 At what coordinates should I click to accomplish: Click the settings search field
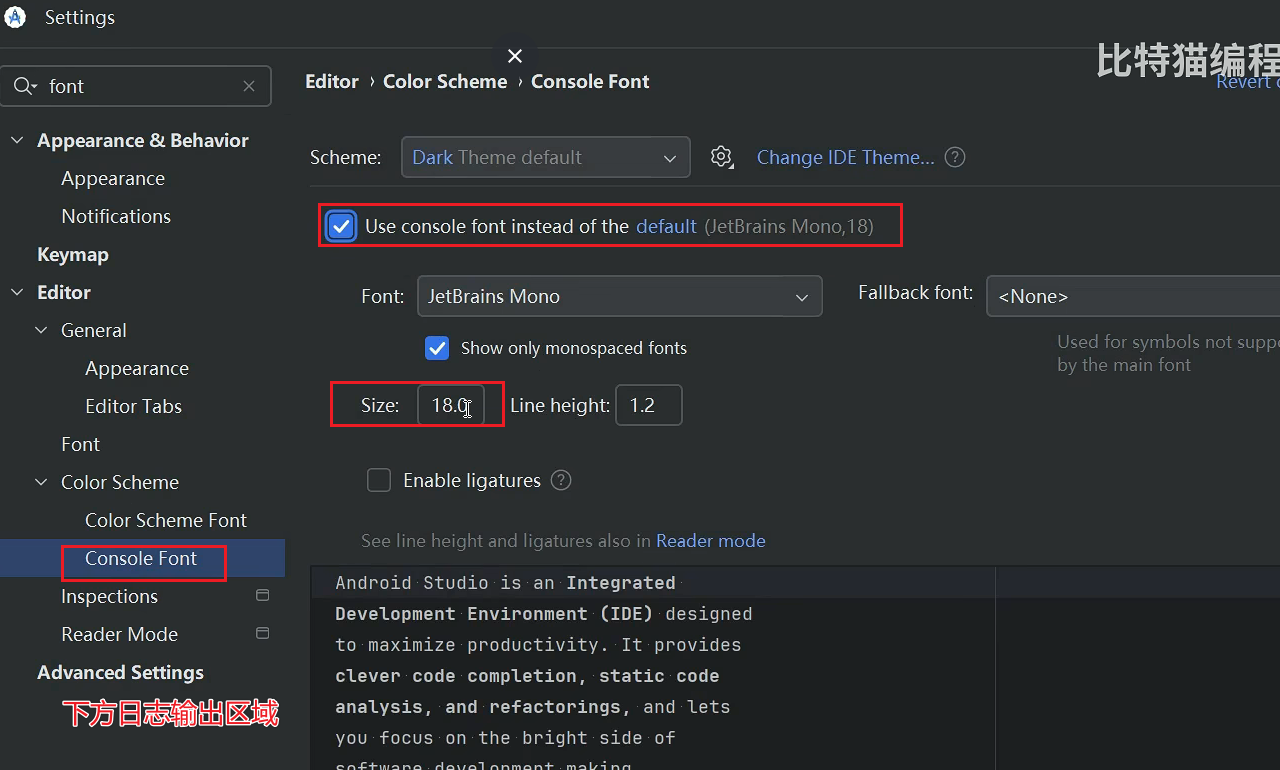[136, 86]
